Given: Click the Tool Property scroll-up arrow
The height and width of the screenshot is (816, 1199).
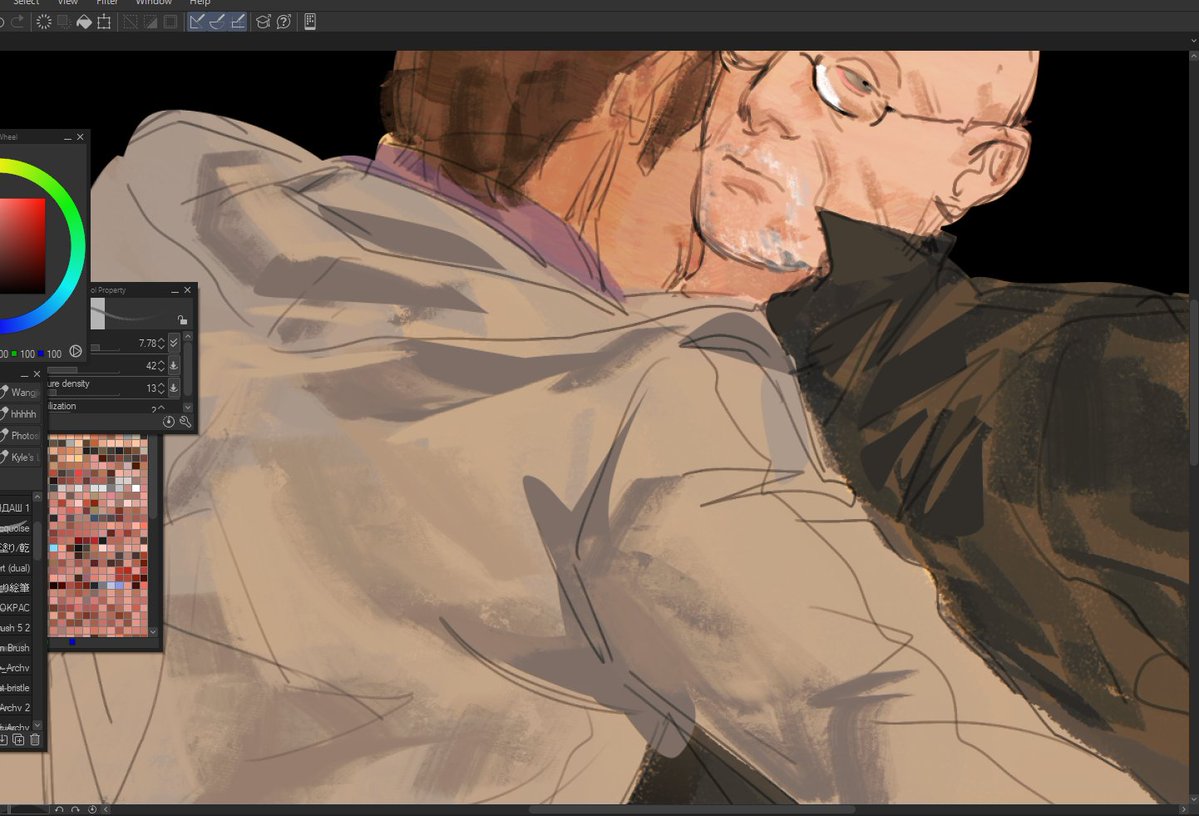Looking at the screenshot, I should pos(188,336).
